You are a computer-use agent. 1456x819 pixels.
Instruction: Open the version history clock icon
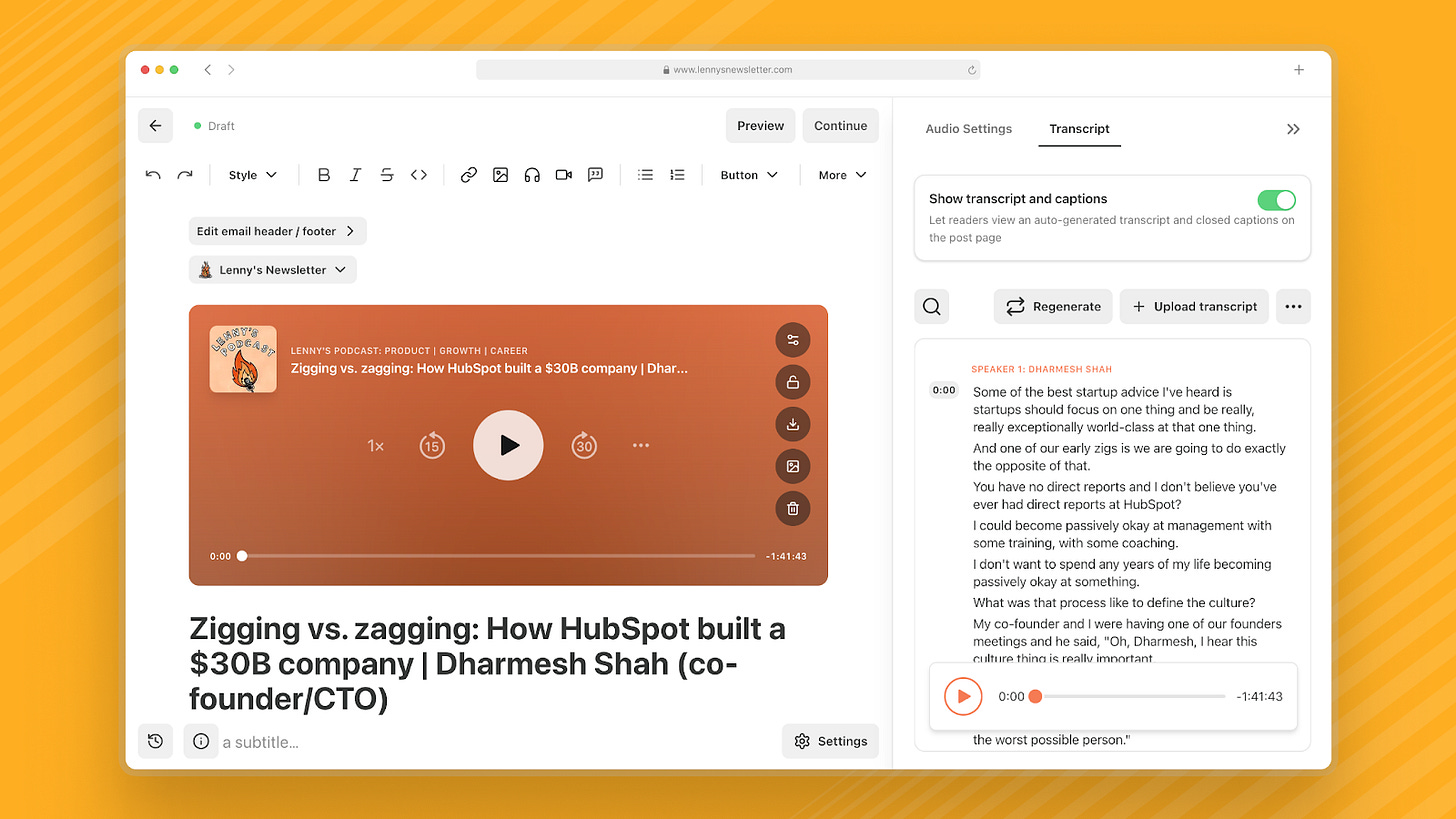[155, 741]
